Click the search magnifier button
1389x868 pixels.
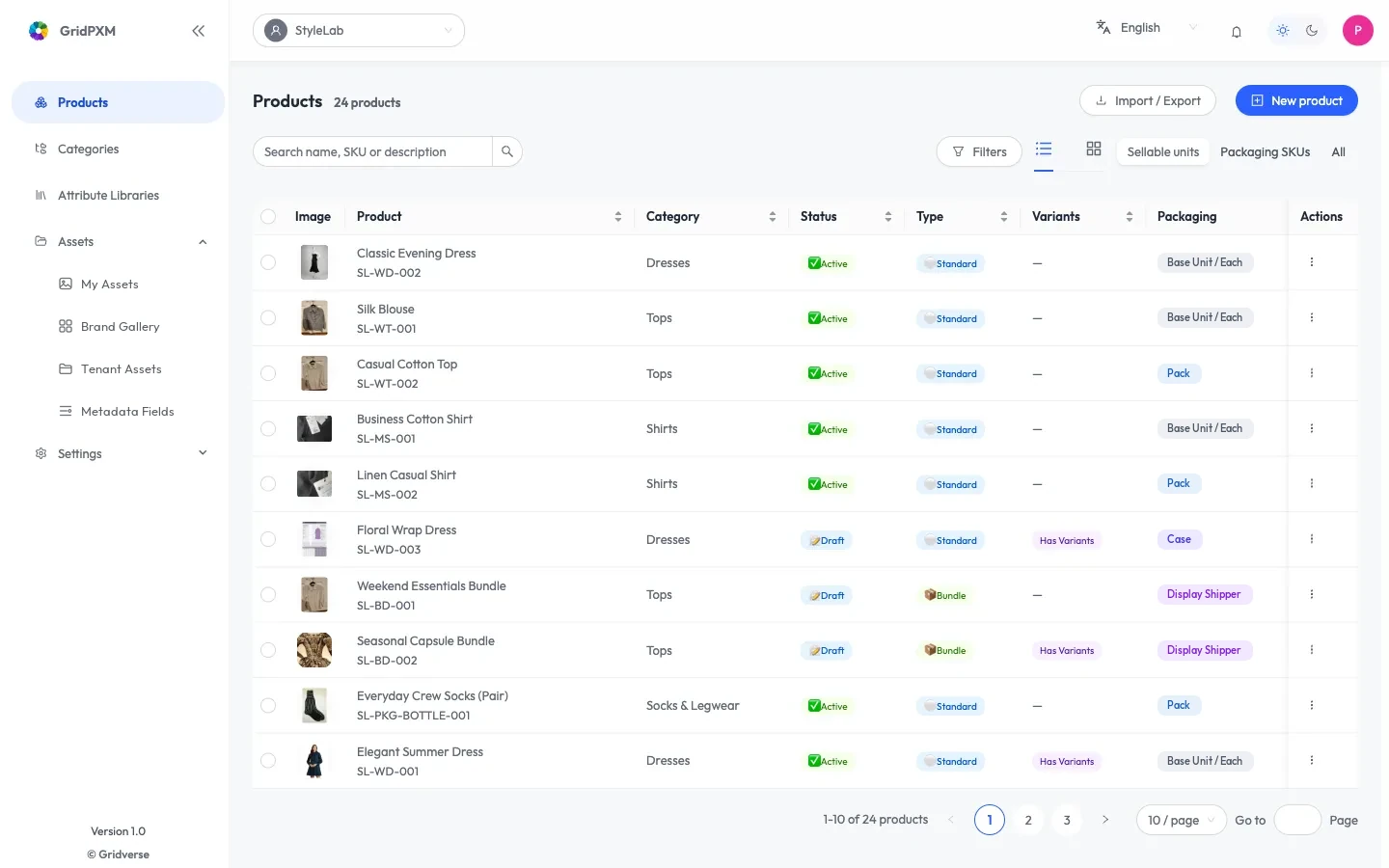[507, 151]
